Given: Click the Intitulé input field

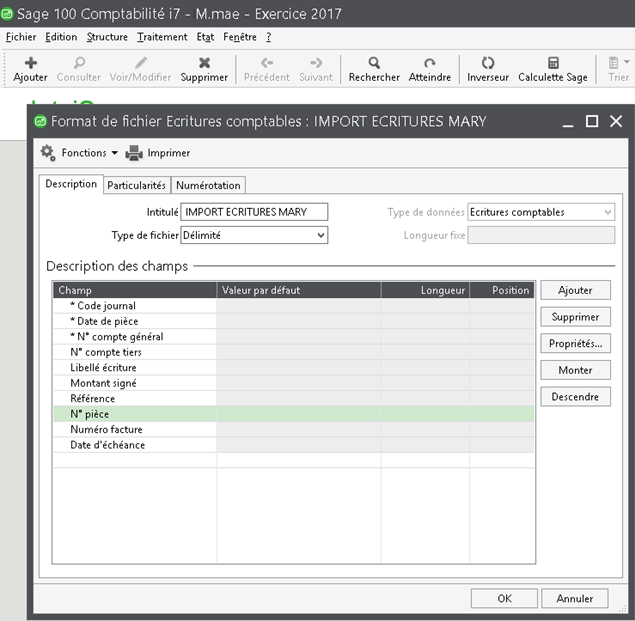Looking at the screenshot, I should tap(254, 212).
